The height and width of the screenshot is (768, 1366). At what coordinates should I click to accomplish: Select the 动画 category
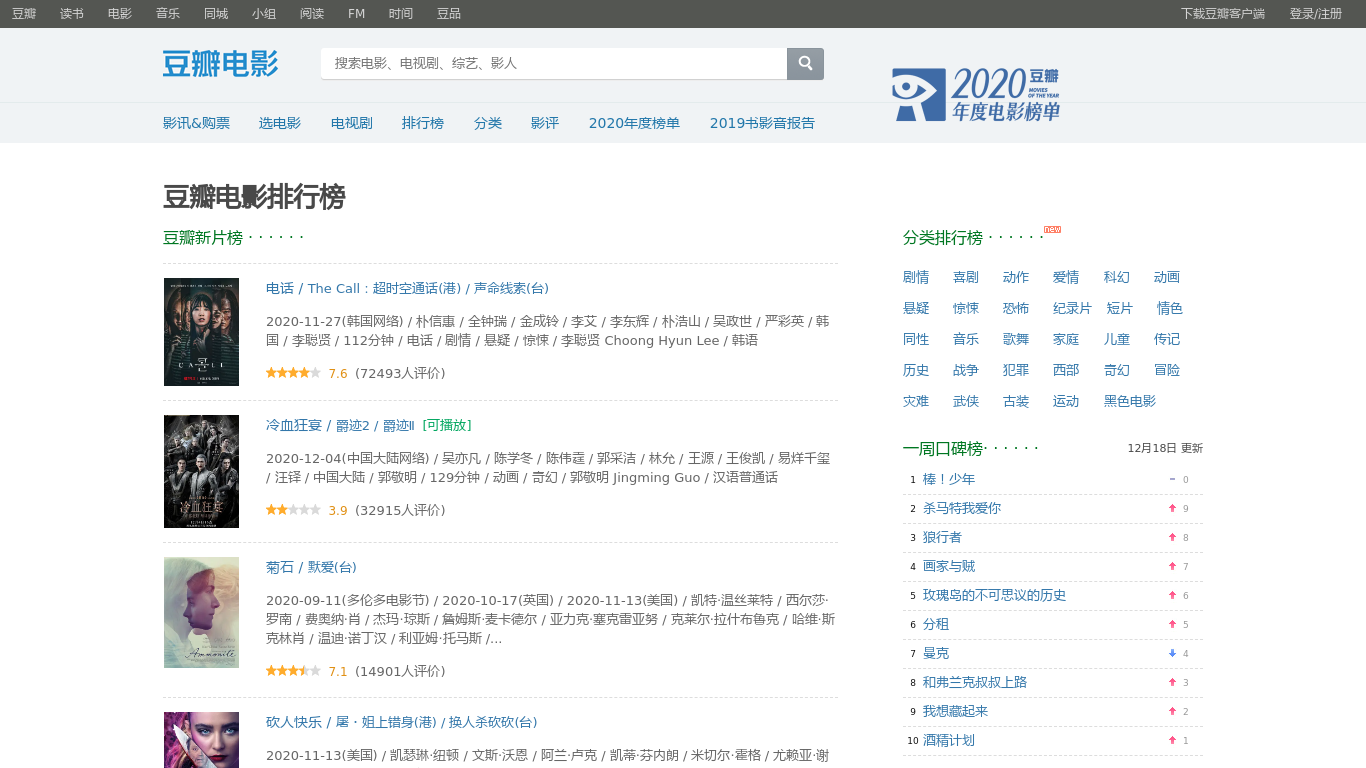pos(1167,277)
